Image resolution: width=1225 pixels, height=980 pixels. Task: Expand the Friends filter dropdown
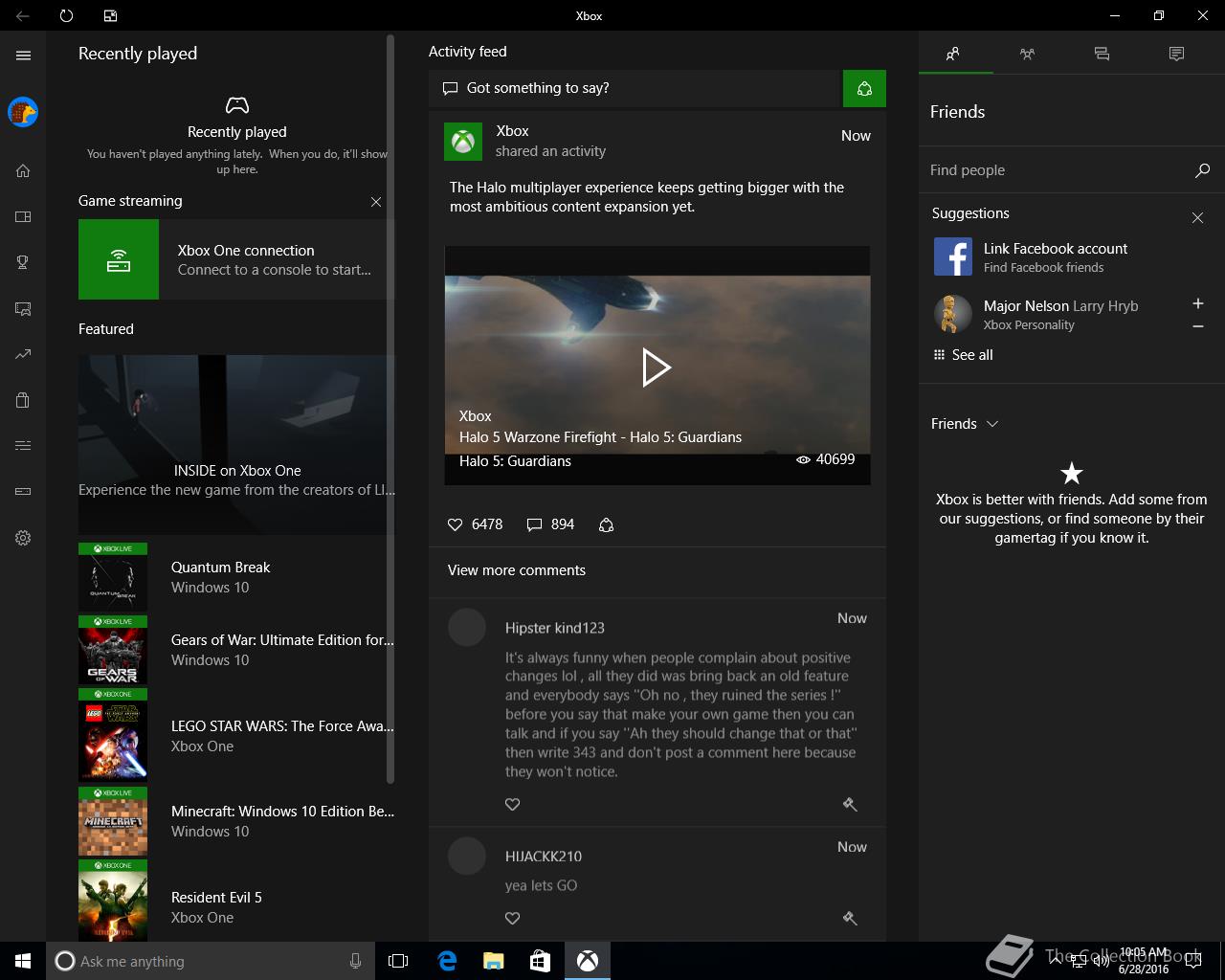pos(965,424)
